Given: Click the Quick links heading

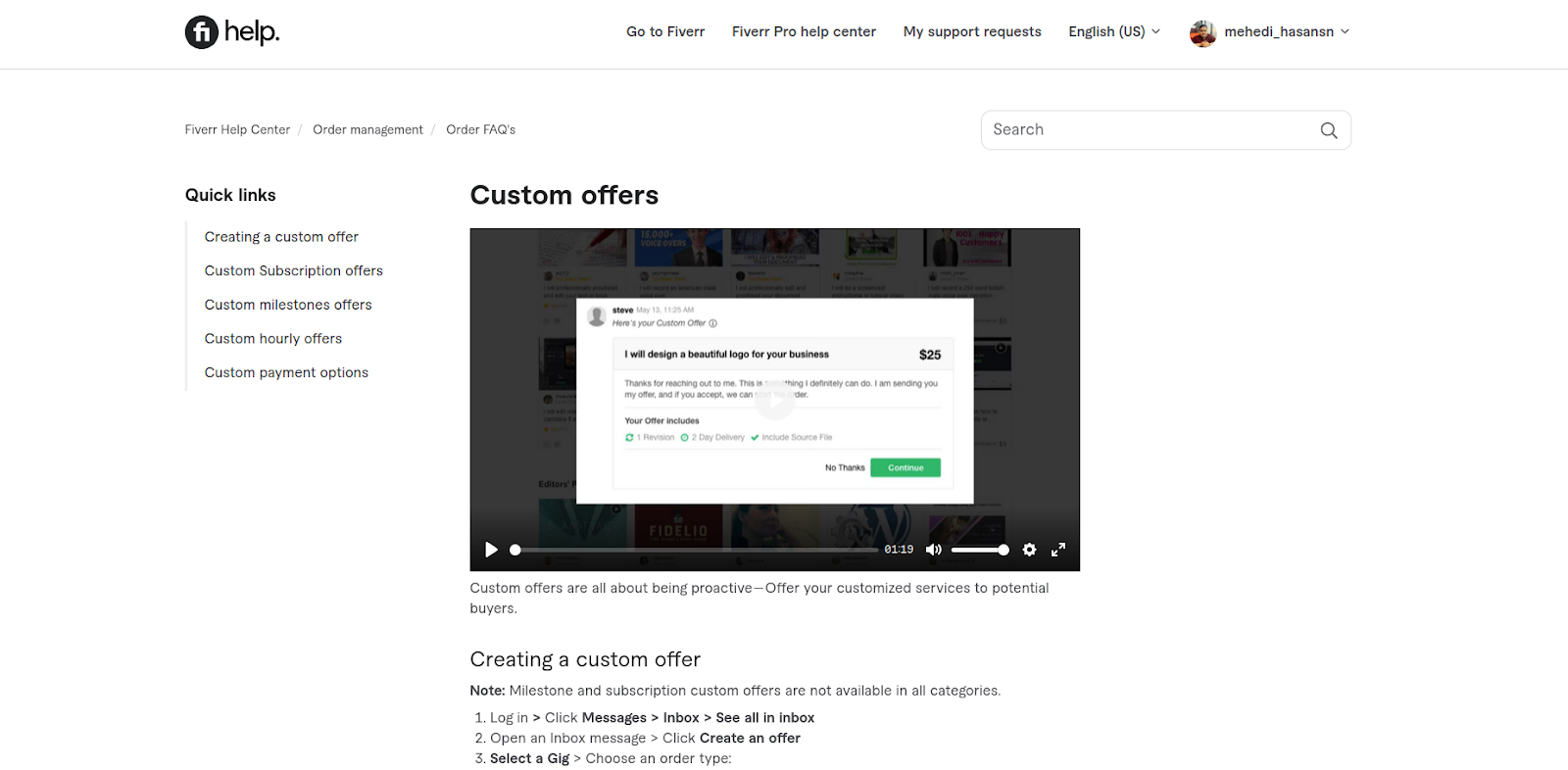Looking at the screenshot, I should point(230,195).
